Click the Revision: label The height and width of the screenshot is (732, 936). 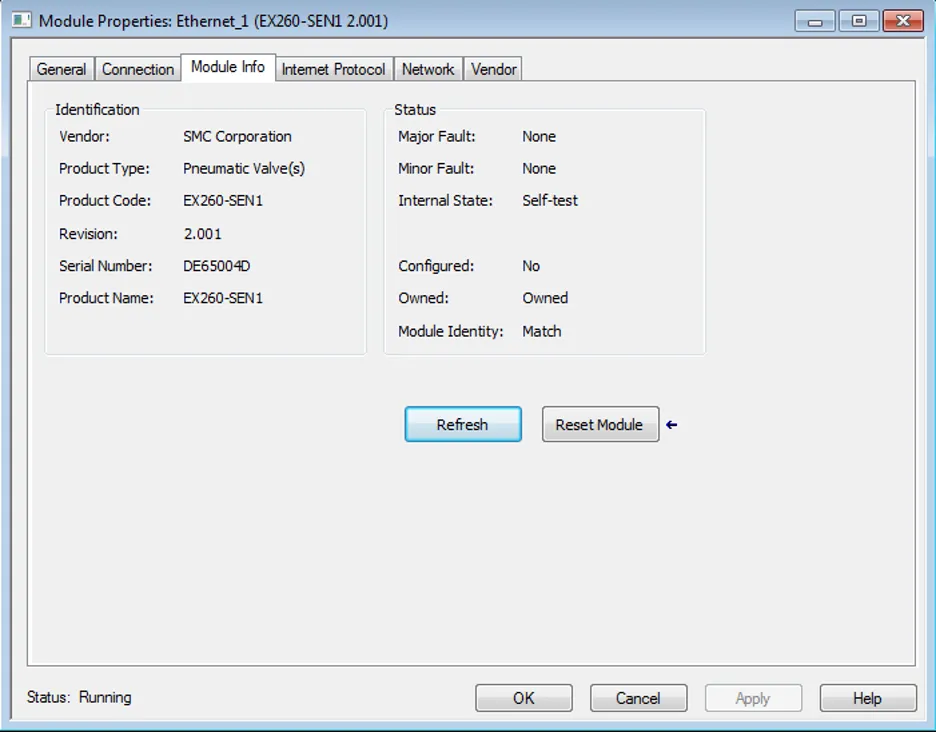88,234
